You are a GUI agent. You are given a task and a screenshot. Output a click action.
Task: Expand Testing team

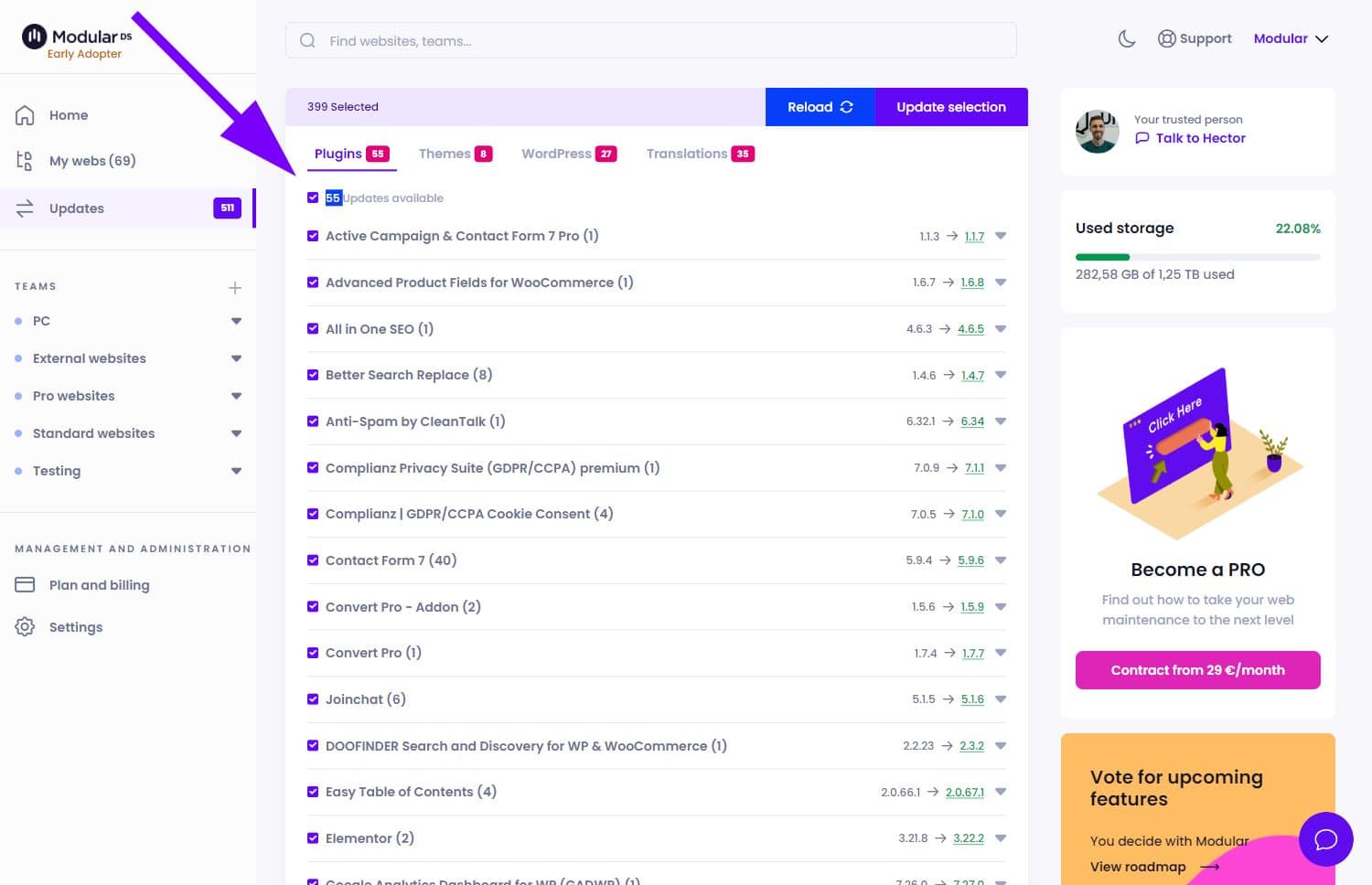236,471
